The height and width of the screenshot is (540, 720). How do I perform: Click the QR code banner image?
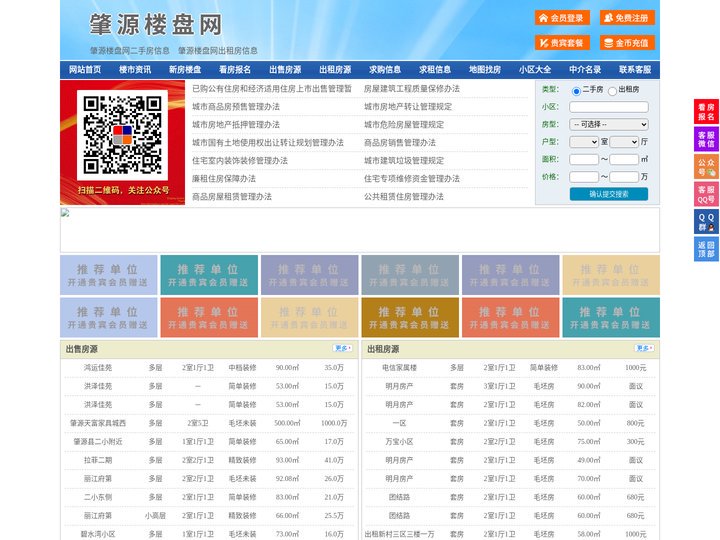click(x=123, y=142)
